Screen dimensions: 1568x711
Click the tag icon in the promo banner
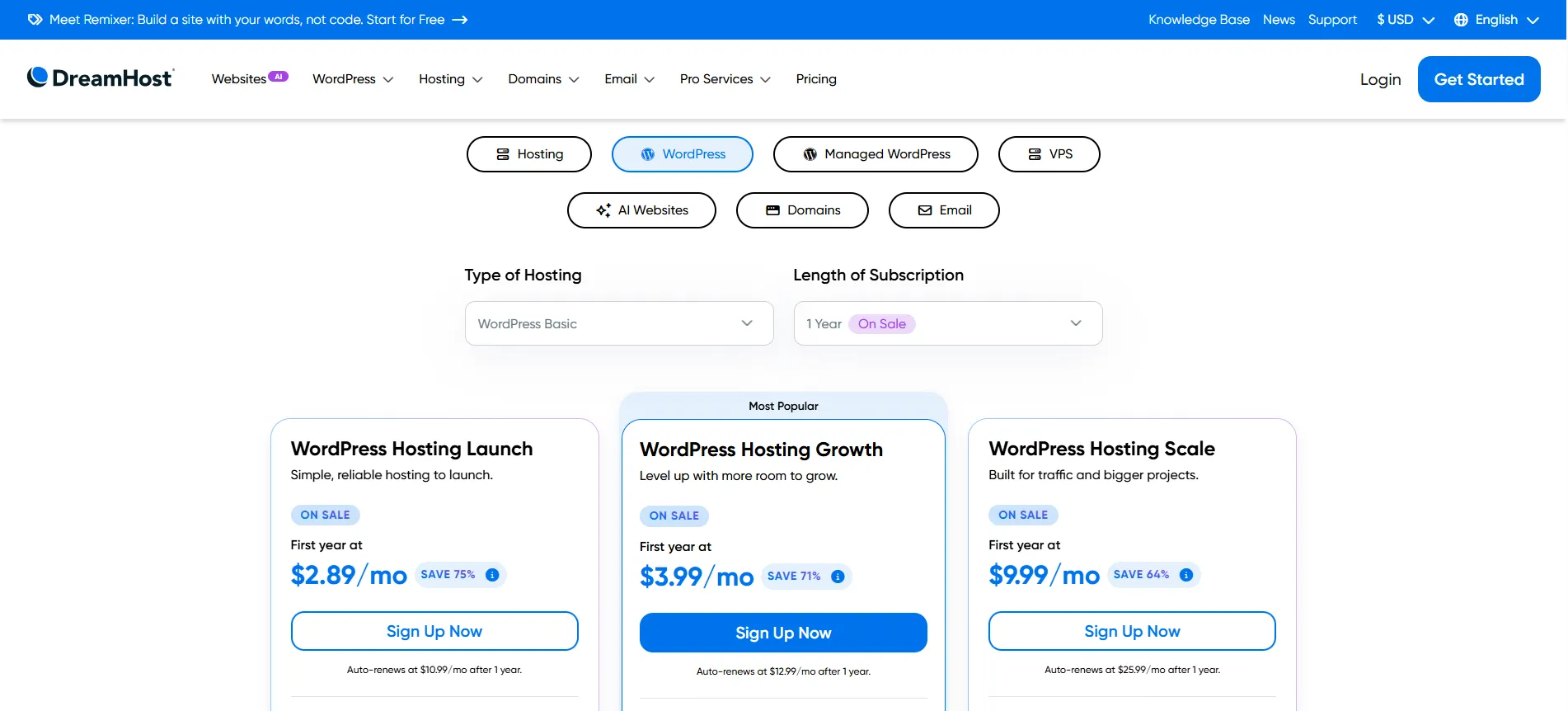(x=35, y=20)
